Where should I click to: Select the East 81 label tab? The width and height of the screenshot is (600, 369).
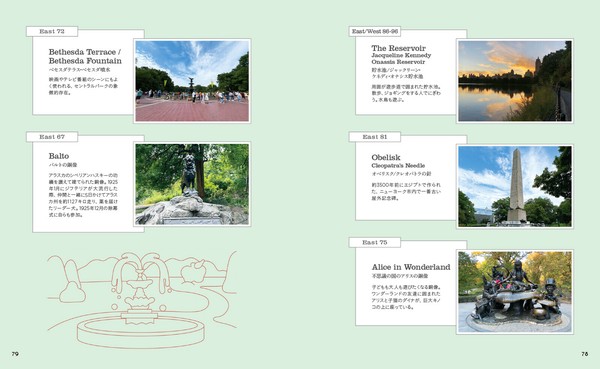coord(375,137)
